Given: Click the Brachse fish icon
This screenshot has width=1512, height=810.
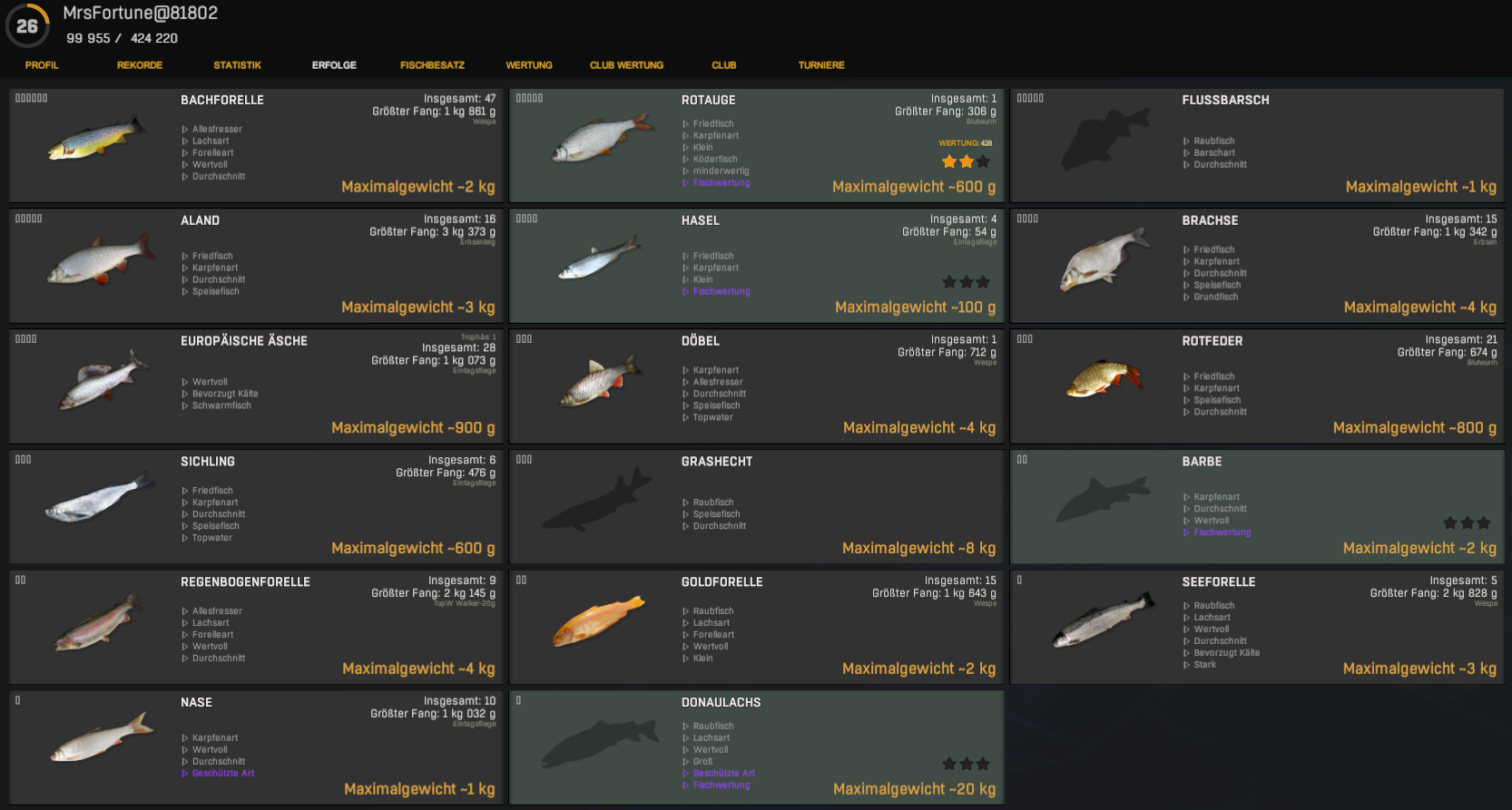Looking at the screenshot, I should (1103, 260).
